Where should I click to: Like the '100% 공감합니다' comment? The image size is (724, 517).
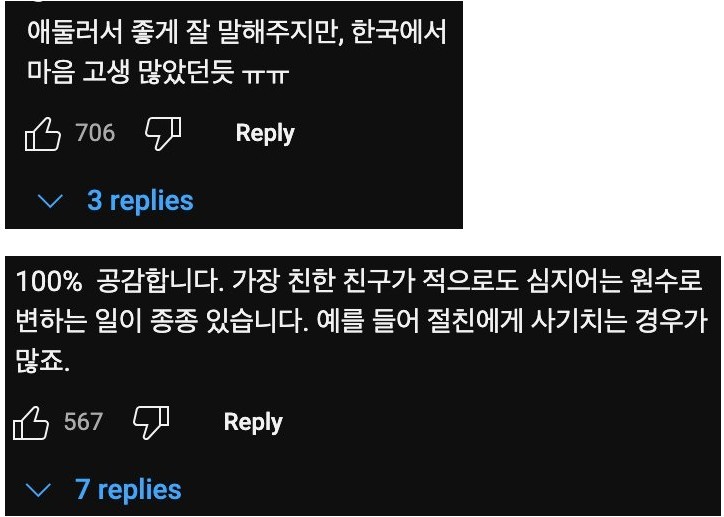click(31, 423)
